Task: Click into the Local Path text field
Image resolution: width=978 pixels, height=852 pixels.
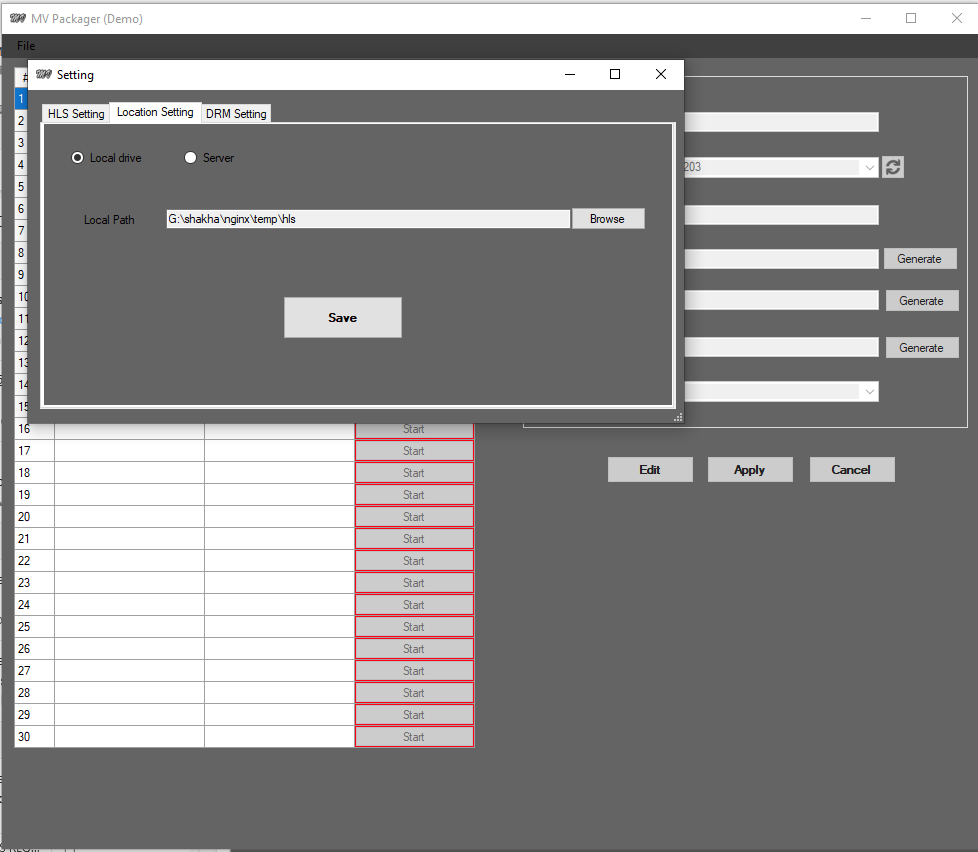Action: (367, 219)
